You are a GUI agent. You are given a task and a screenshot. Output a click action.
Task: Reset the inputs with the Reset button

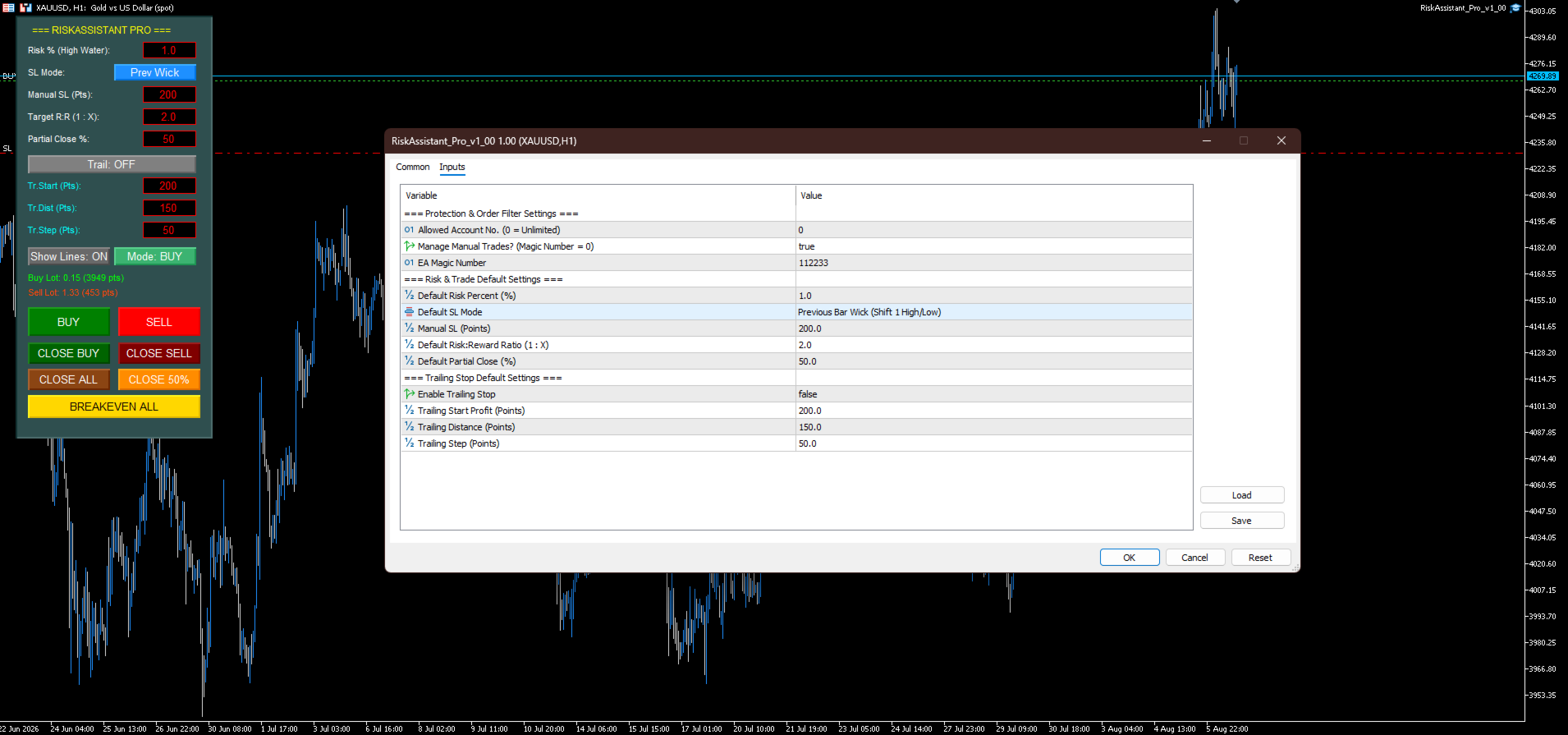tap(1260, 558)
